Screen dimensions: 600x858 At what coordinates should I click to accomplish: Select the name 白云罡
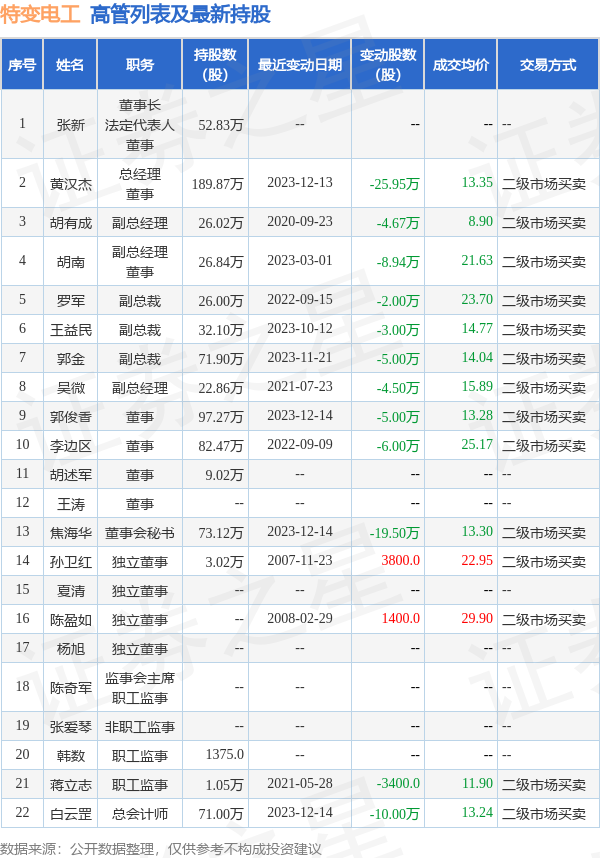71,813
